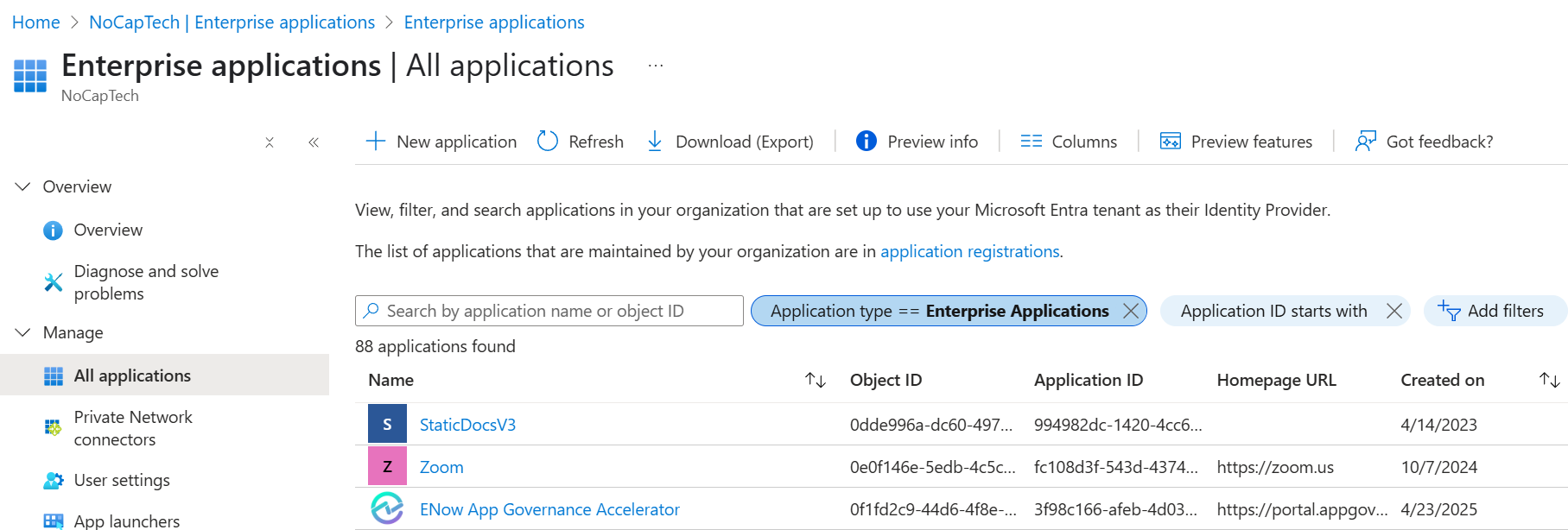Click the Got feedback? button label
Viewport: 1568px width, 530px height.
(1439, 142)
